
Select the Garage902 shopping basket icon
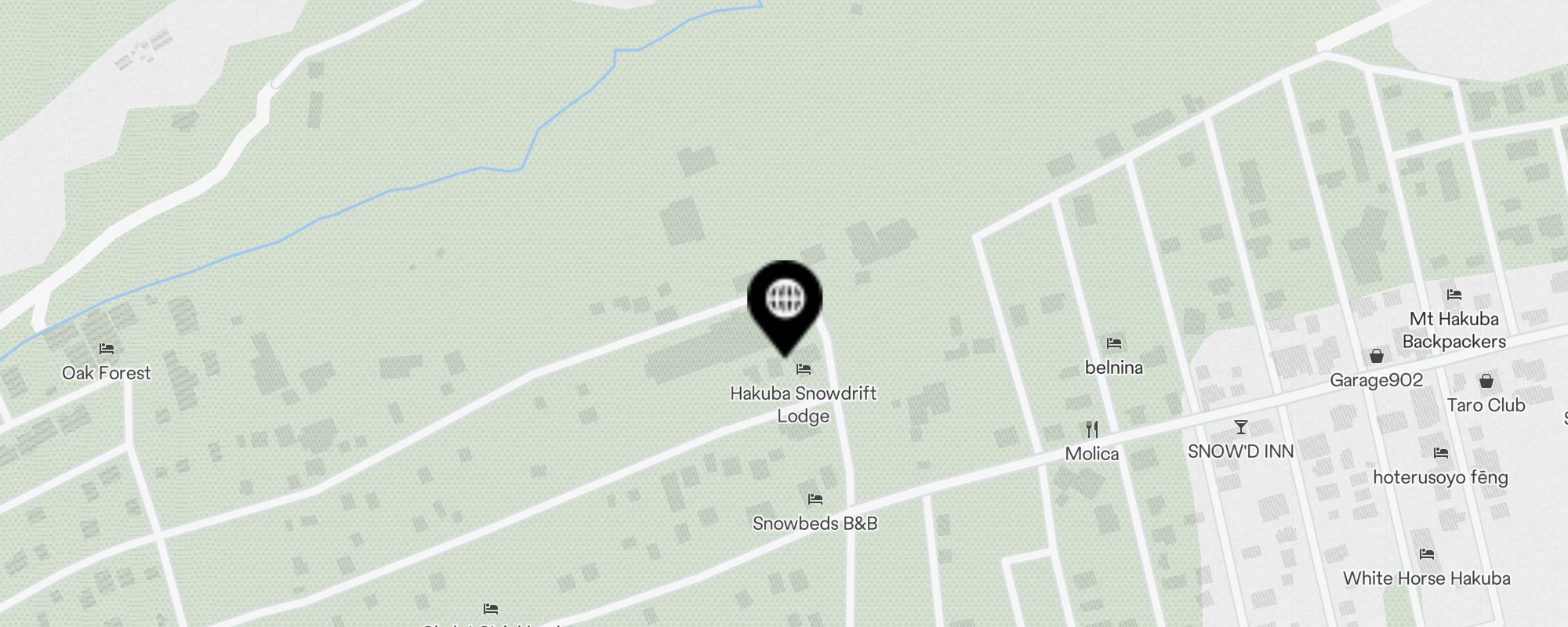coord(1376,357)
